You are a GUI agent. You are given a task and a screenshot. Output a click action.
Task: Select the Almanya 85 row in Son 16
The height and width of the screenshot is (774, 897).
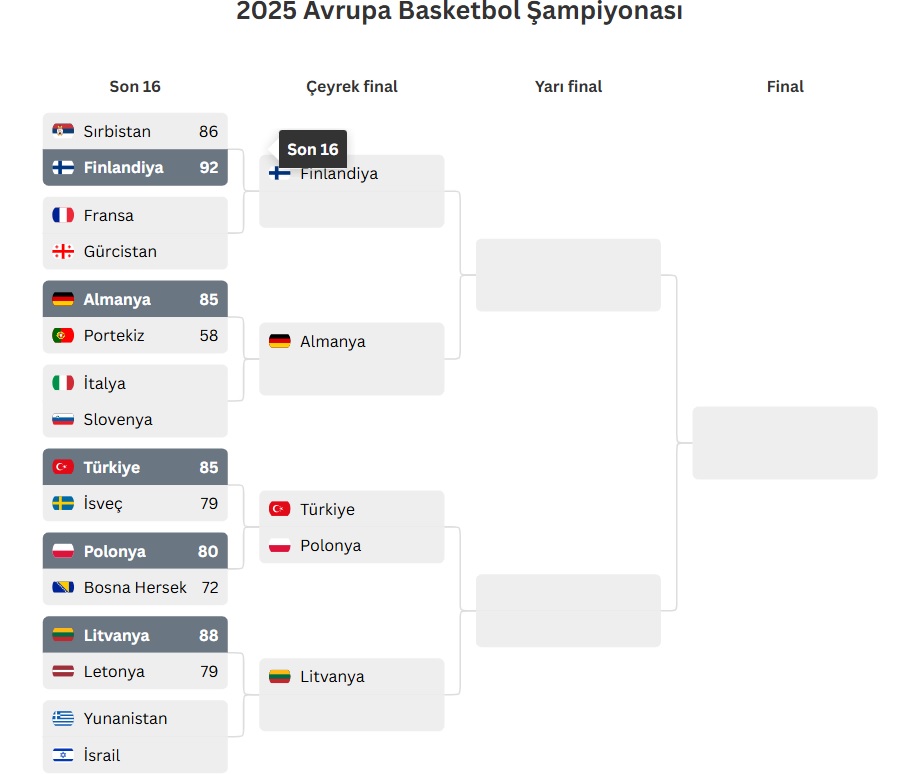pos(135,299)
